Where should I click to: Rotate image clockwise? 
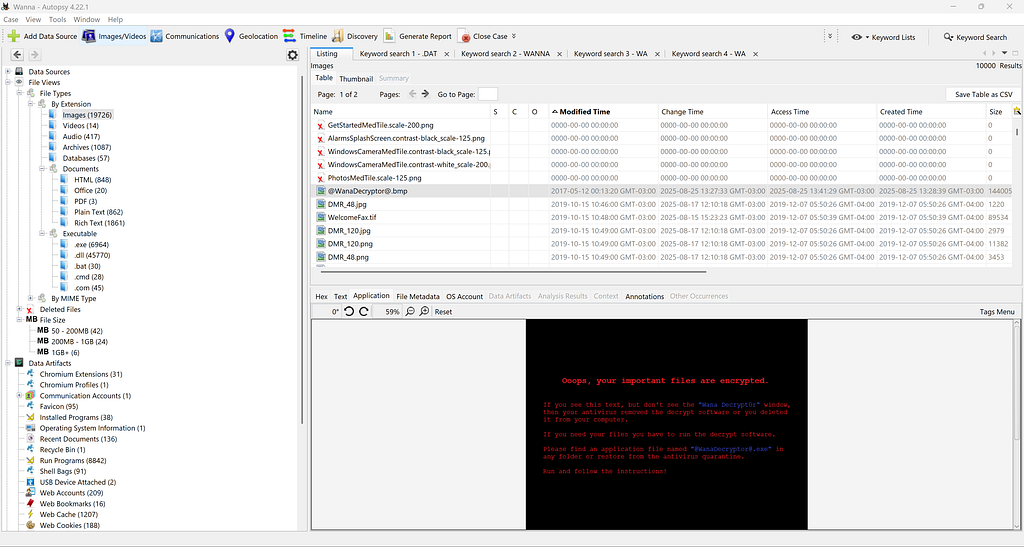click(364, 311)
